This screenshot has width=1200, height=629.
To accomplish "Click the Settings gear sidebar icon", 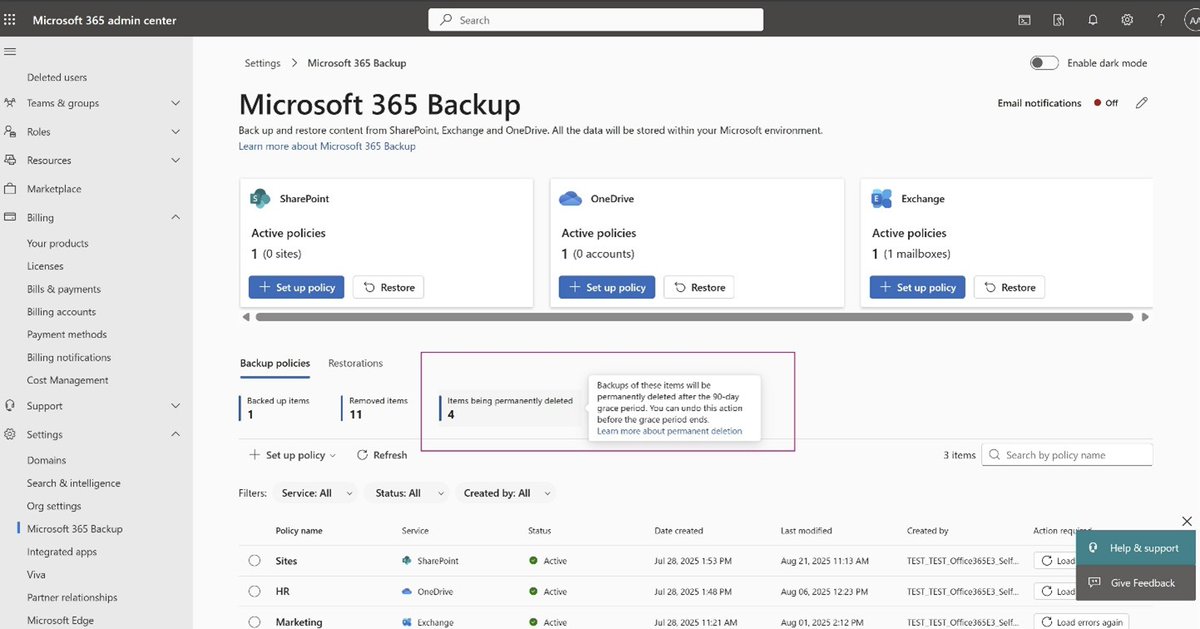I will coord(10,435).
